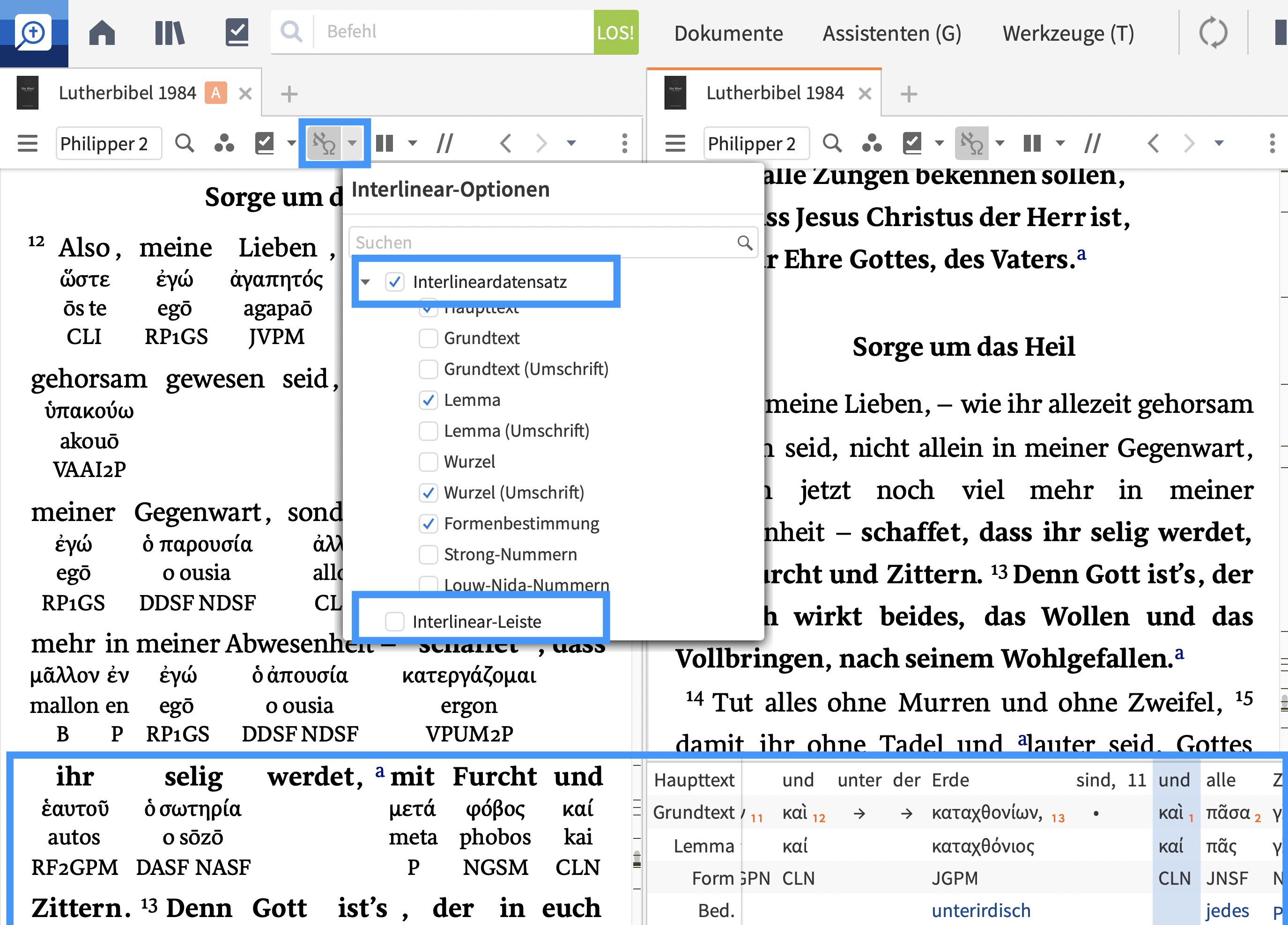The width and height of the screenshot is (1288, 925).
Task: Click left panel checkmark icon
Action: 265,143
